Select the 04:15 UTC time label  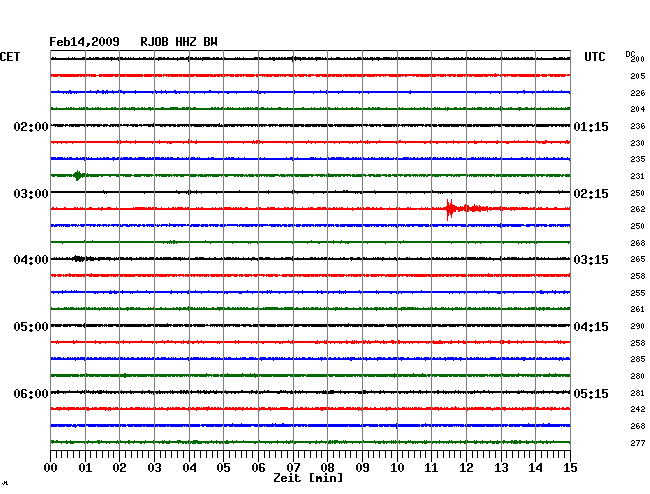591,327
